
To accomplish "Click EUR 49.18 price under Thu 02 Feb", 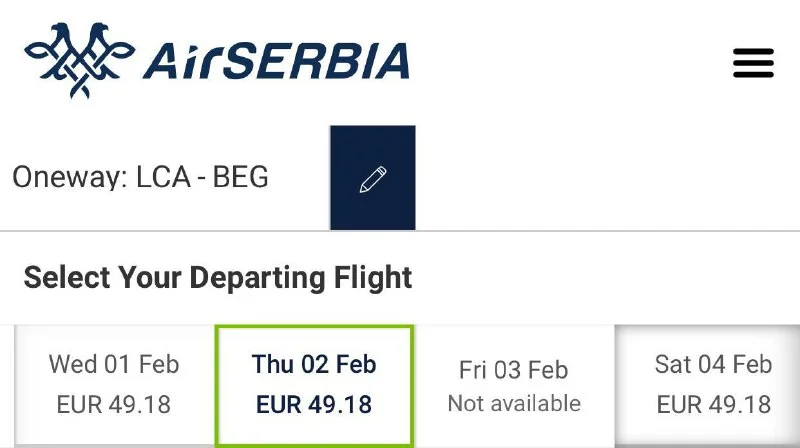I will (314, 405).
